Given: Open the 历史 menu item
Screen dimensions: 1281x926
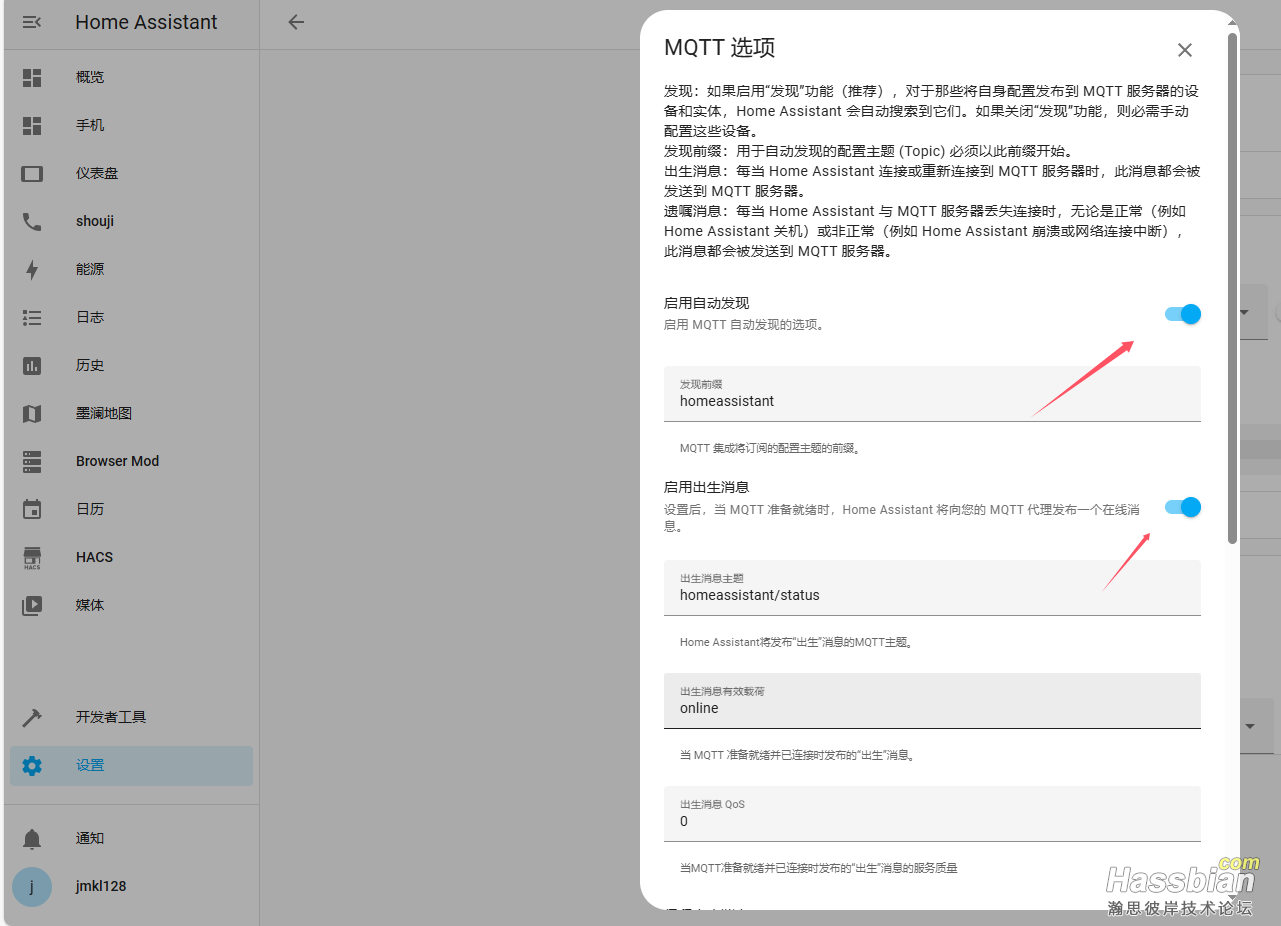Looking at the screenshot, I should (131, 365).
